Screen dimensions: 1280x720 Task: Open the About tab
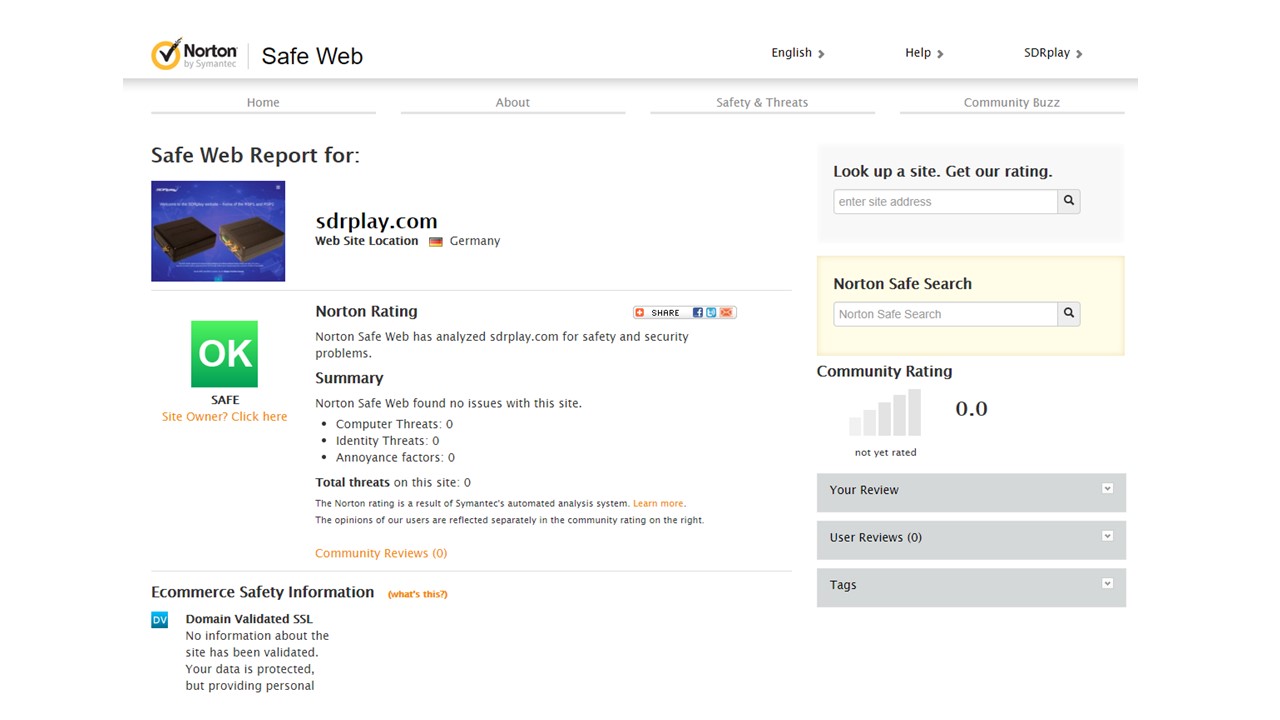pyautogui.click(x=513, y=103)
